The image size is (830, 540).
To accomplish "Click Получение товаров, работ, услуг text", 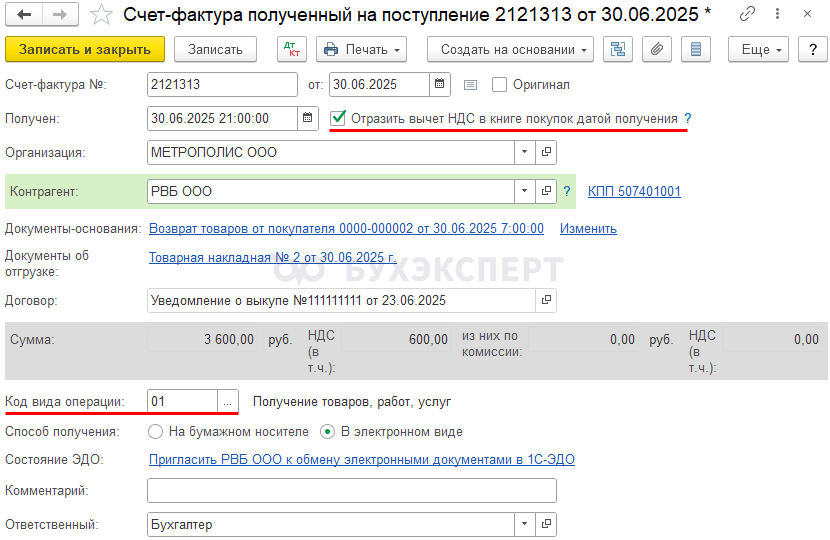I will coord(352,402).
